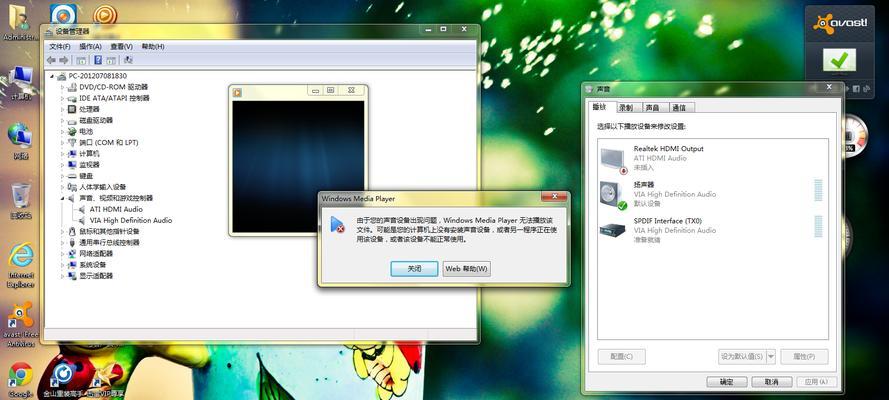Click the Forward arrow in Device Manager toolbar

pos(64,60)
